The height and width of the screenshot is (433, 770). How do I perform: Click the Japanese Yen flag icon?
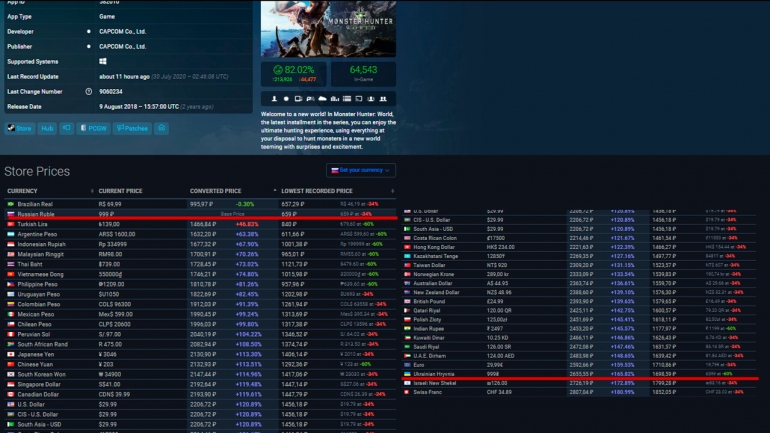coord(11,354)
